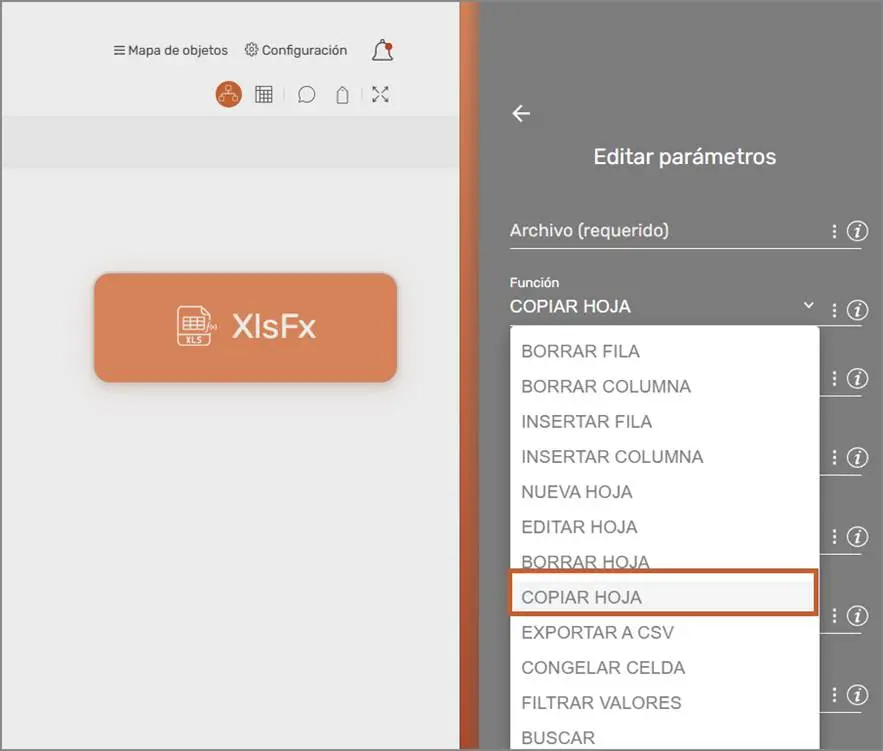883x751 pixels.
Task: Choose BORRAR FILA from the list
Action: 665,351
